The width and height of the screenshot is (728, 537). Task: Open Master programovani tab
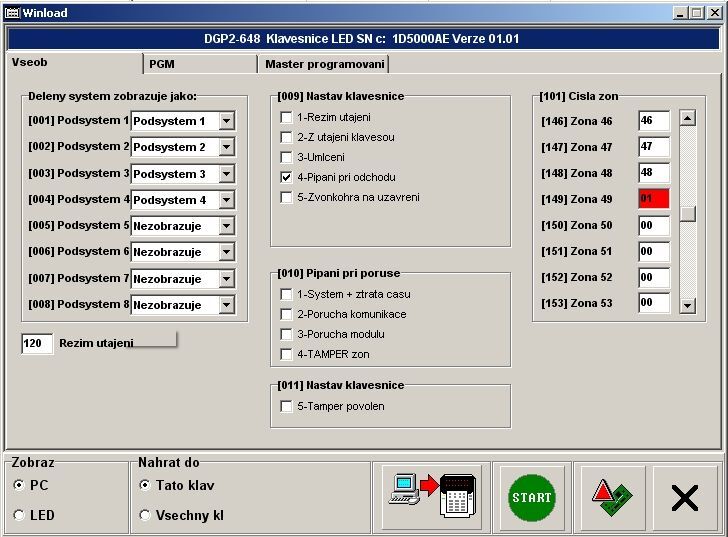point(324,64)
